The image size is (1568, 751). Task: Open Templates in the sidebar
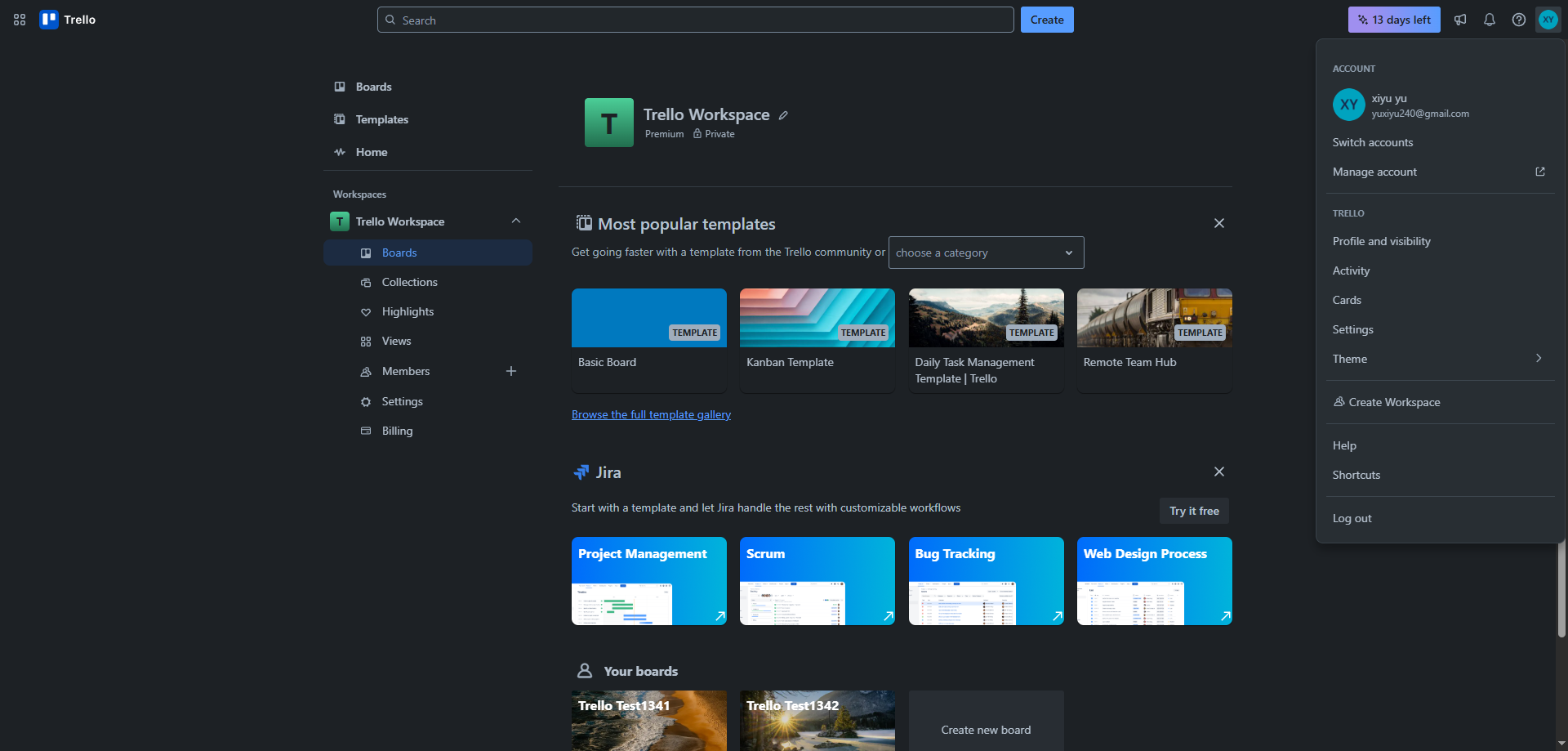click(428, 119)
